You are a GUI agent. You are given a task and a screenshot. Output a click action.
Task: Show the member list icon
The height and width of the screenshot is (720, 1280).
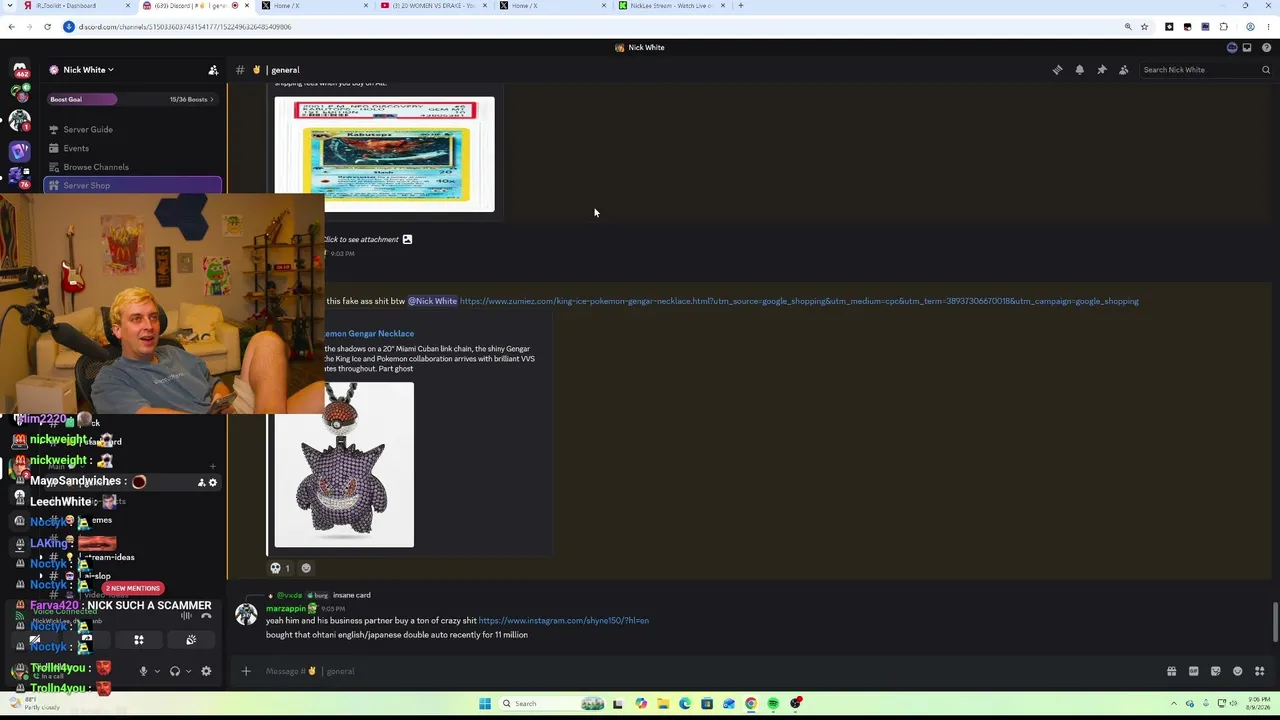pyautogui.click(x=1123, y=70)
